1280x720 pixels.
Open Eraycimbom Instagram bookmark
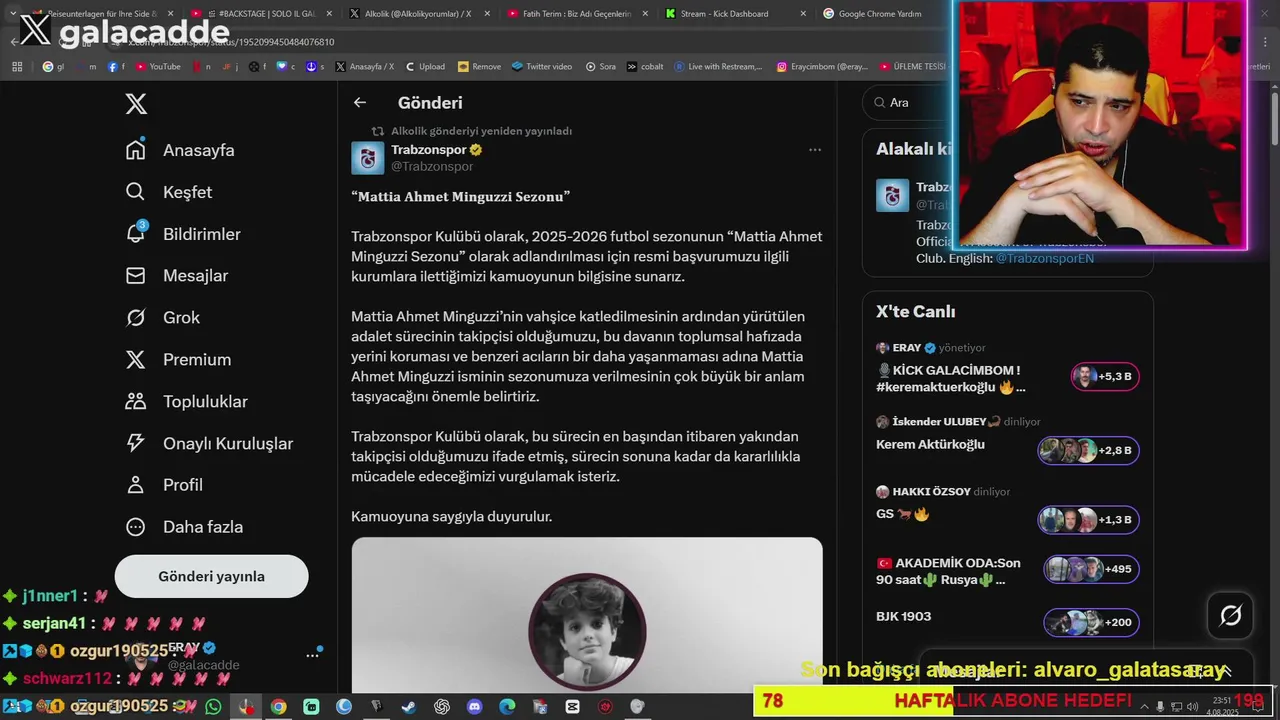click(x=822, y=67)
